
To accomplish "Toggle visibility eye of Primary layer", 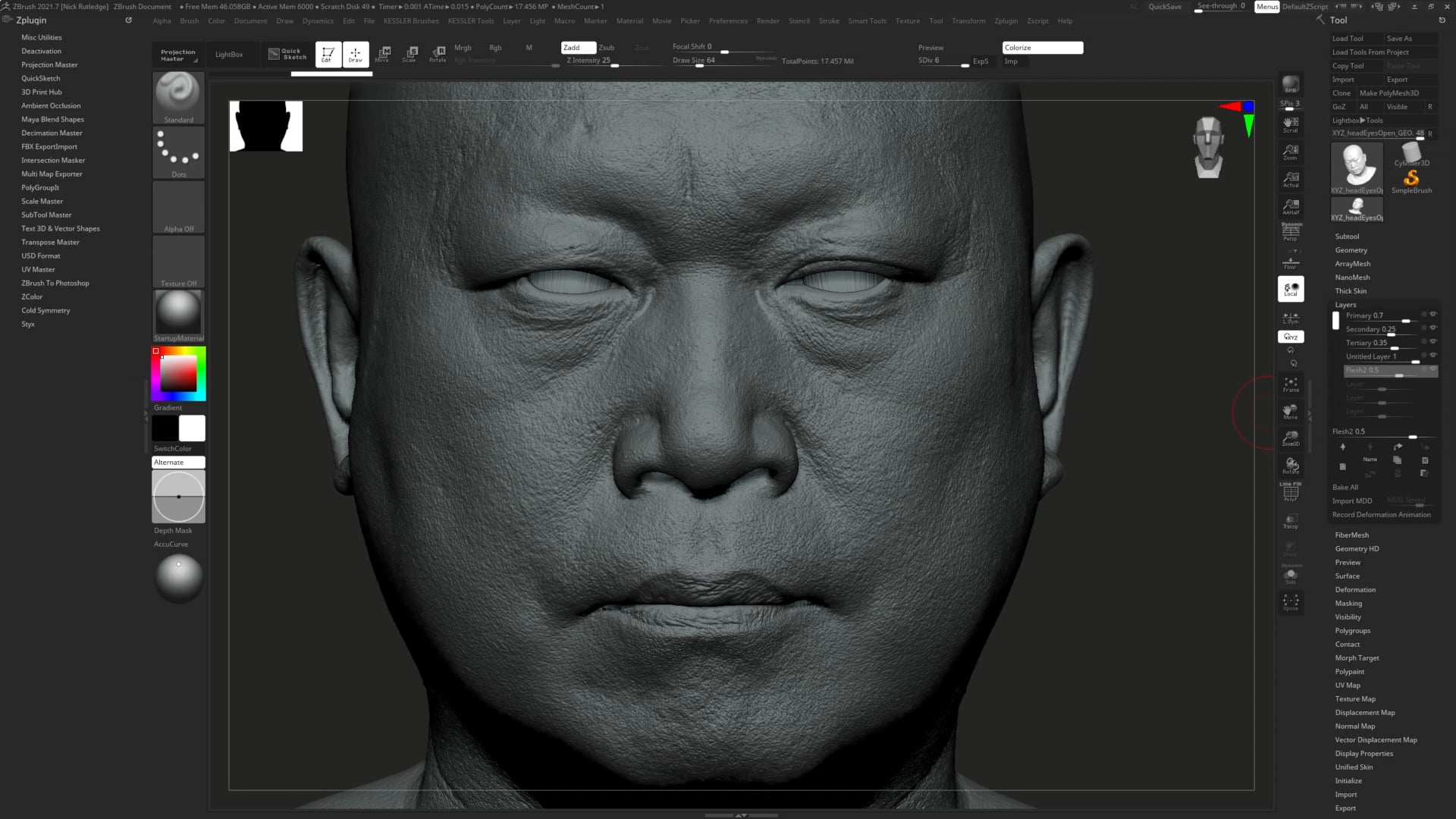I will point(1432,315).
